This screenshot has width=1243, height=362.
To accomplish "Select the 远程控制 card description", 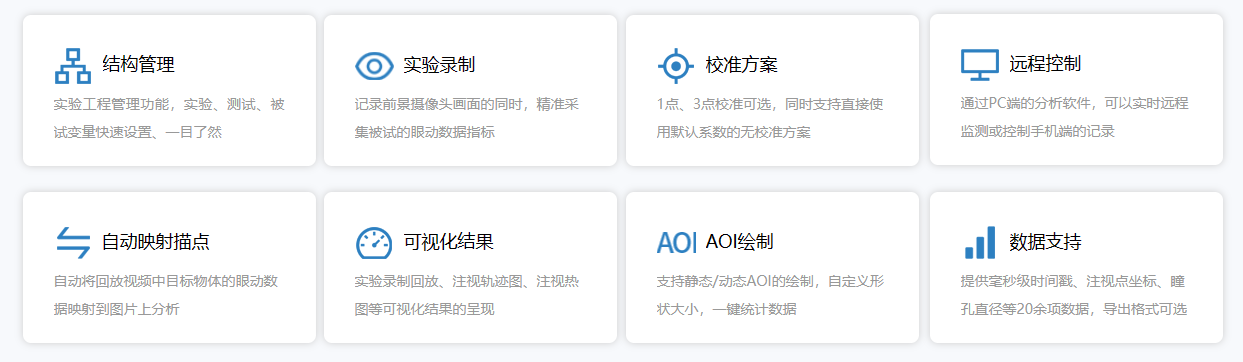I will point(1074,116).
